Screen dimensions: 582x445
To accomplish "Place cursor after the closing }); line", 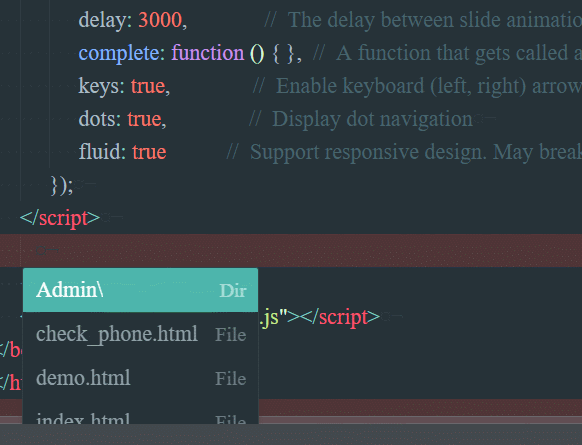I will click(74, 185).
